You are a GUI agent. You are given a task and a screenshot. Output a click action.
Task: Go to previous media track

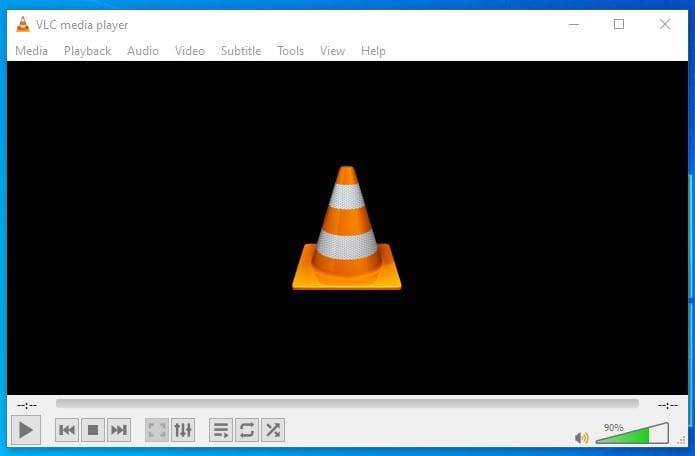[x=67, y=430]
